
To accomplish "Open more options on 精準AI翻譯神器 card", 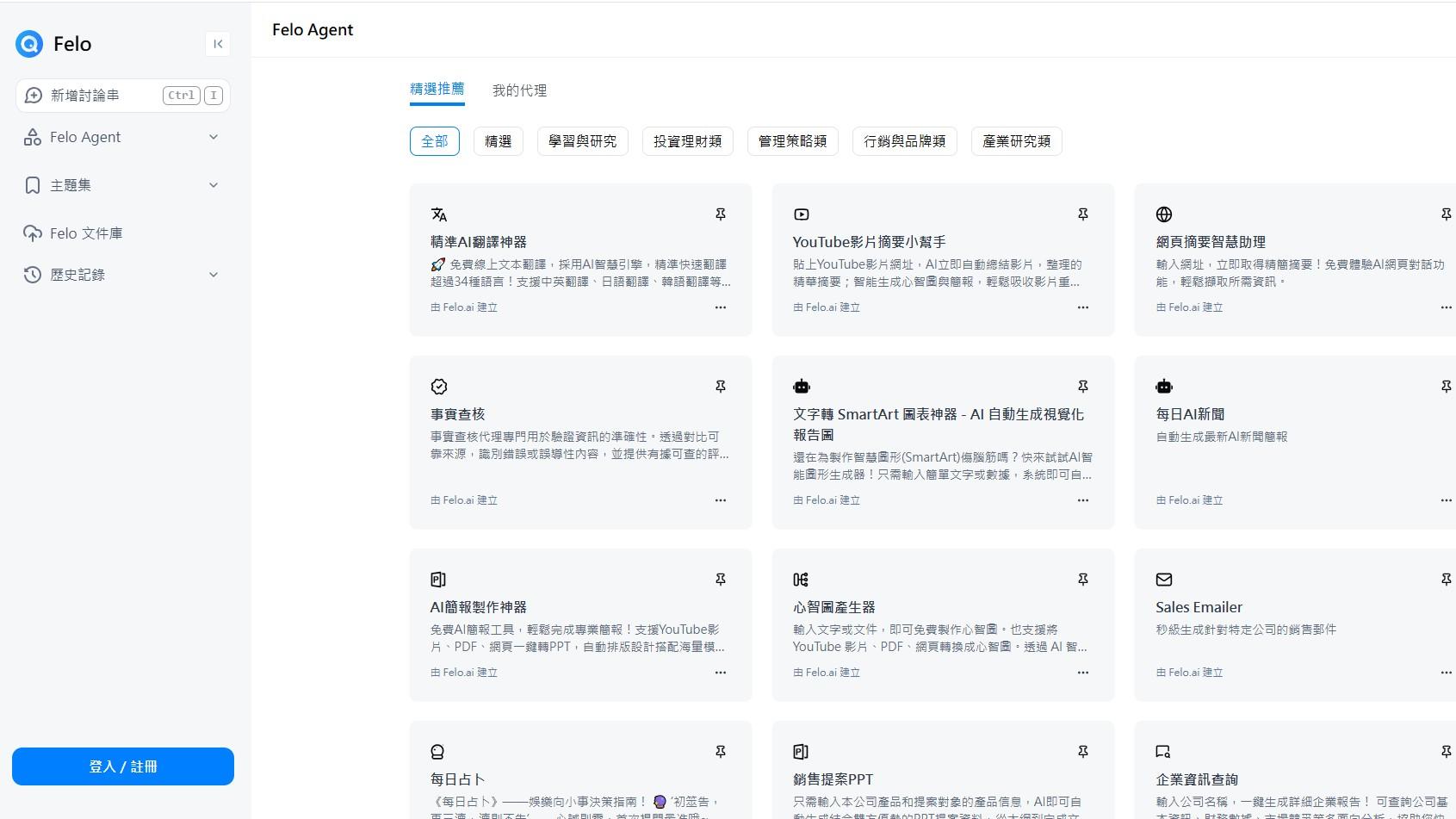I will click(x=721, y=307).
